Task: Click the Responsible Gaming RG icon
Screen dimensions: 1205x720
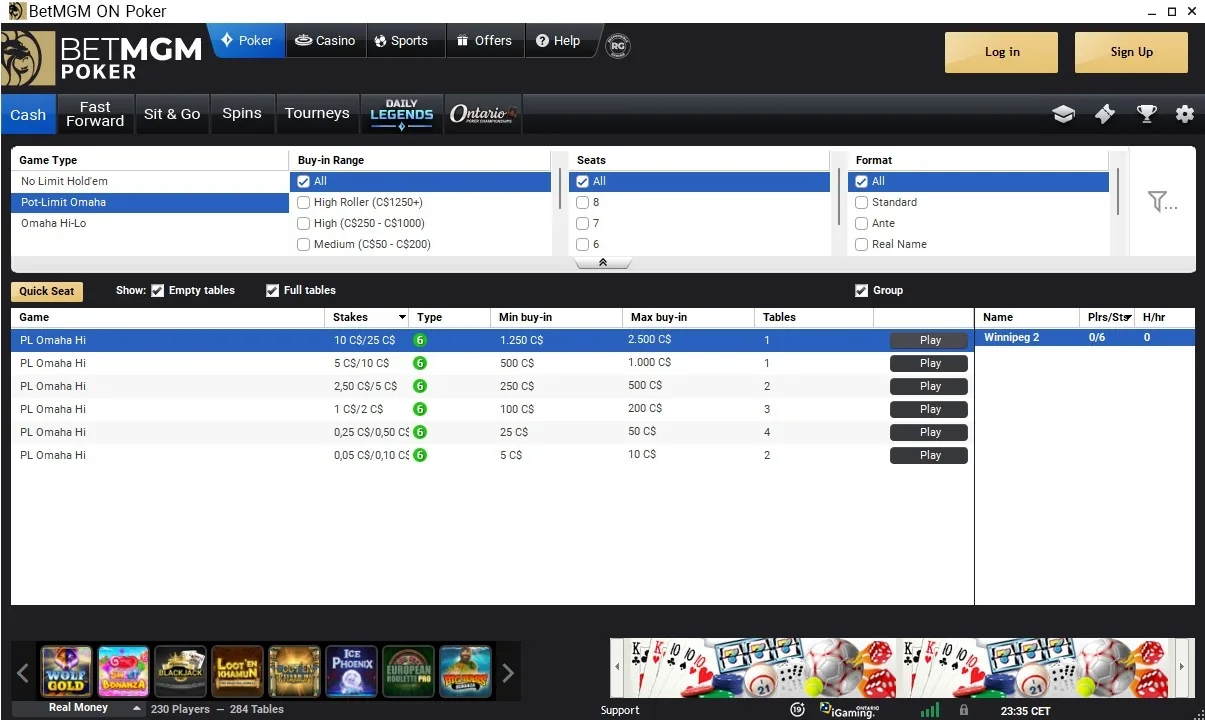Action: point(617,46)
